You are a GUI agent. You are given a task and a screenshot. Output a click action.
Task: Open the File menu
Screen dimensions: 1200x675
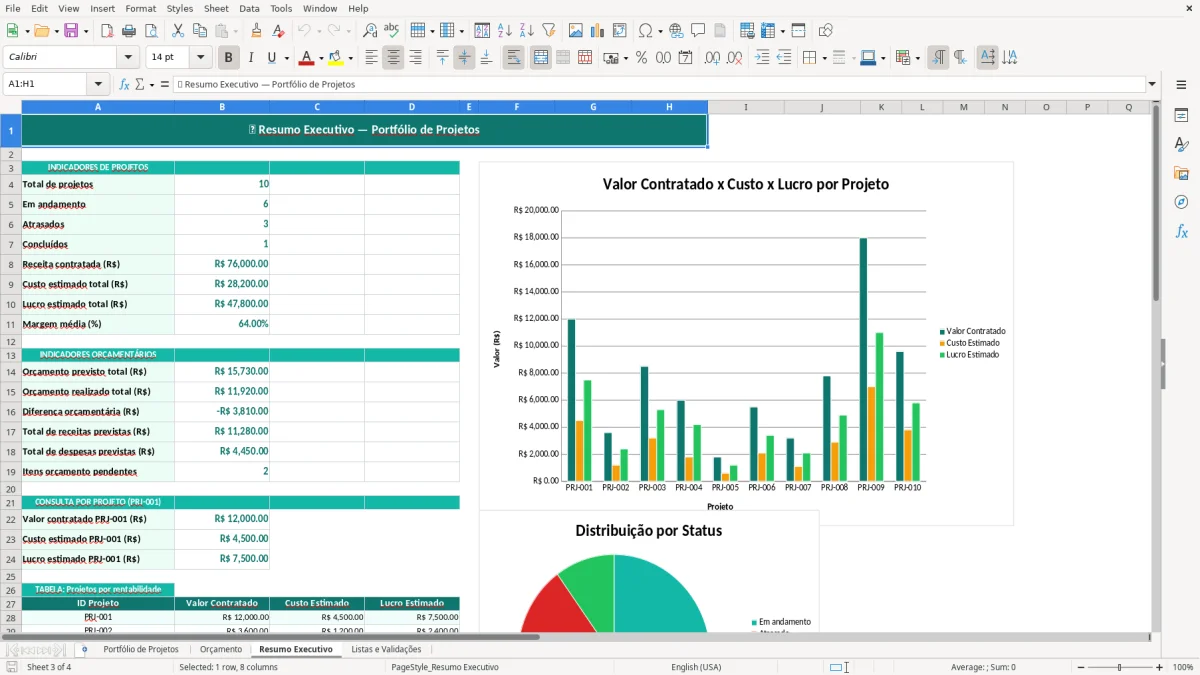click(x=12, y=8)
